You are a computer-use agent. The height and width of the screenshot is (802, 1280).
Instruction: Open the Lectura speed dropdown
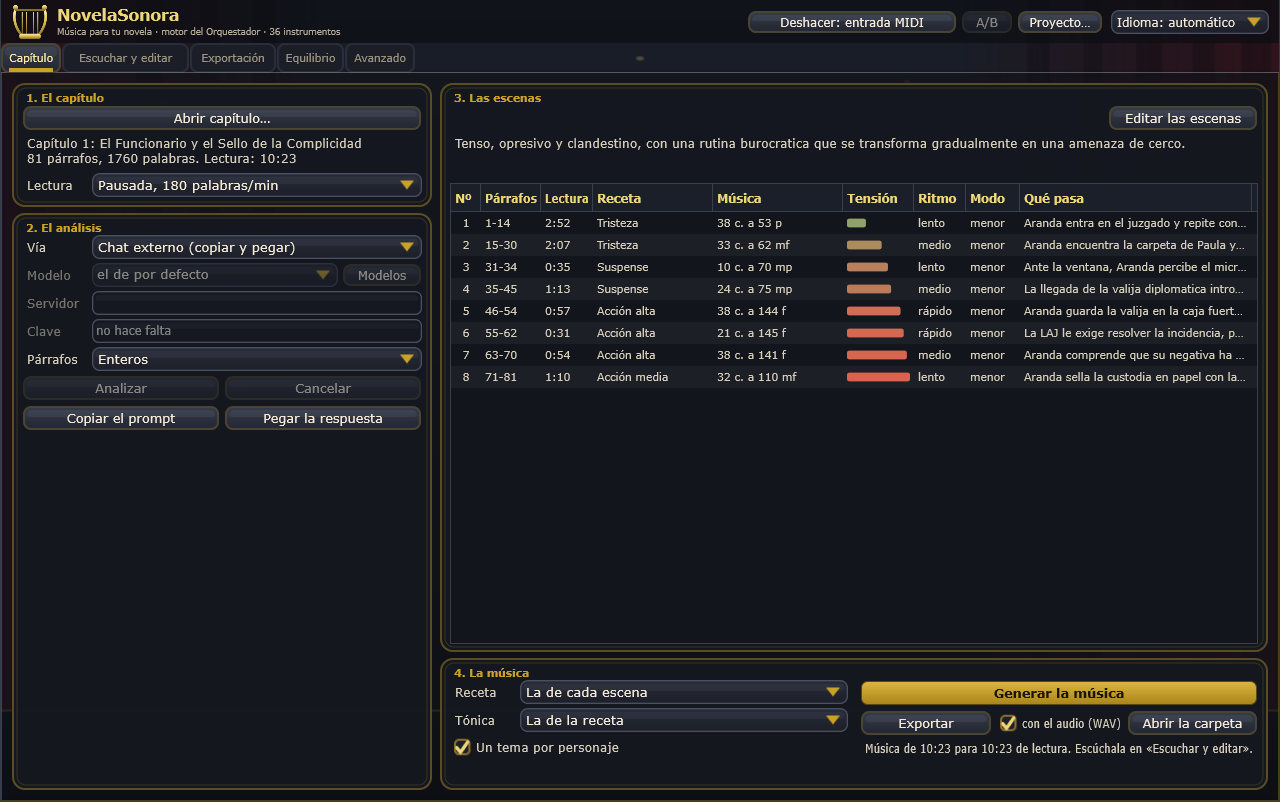coord(257,185)
